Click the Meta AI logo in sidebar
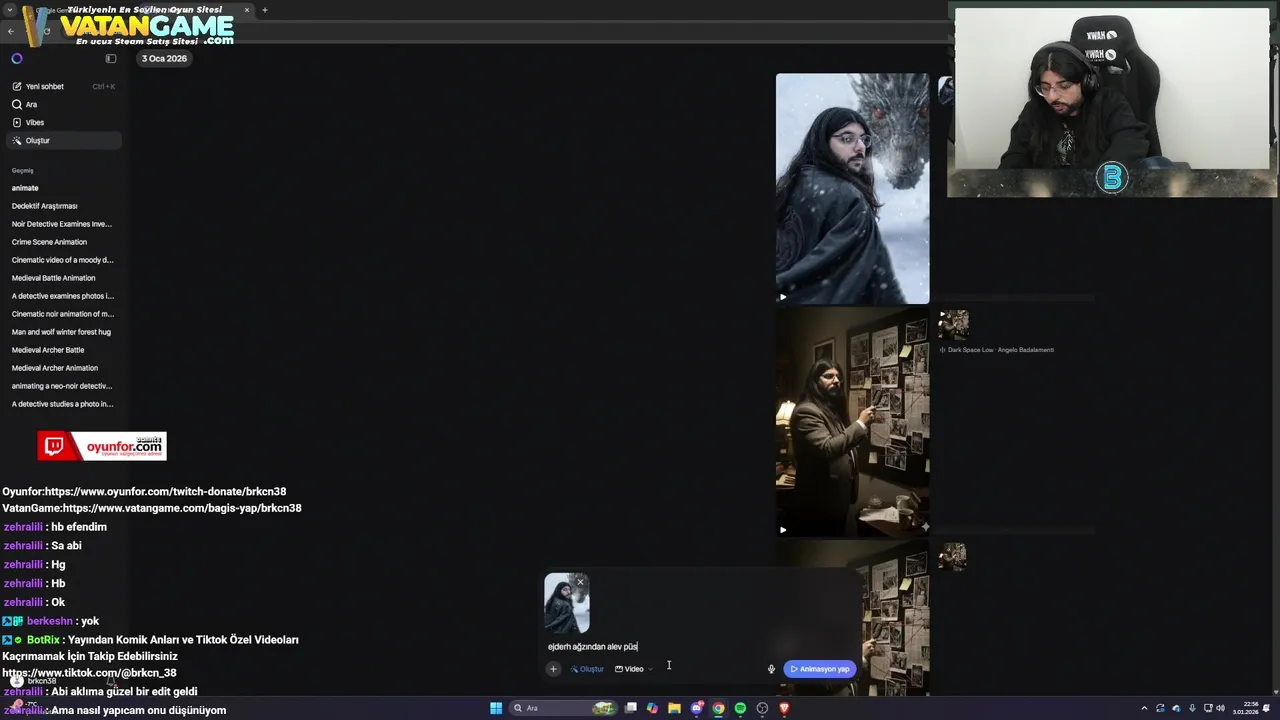 point(17,59)
